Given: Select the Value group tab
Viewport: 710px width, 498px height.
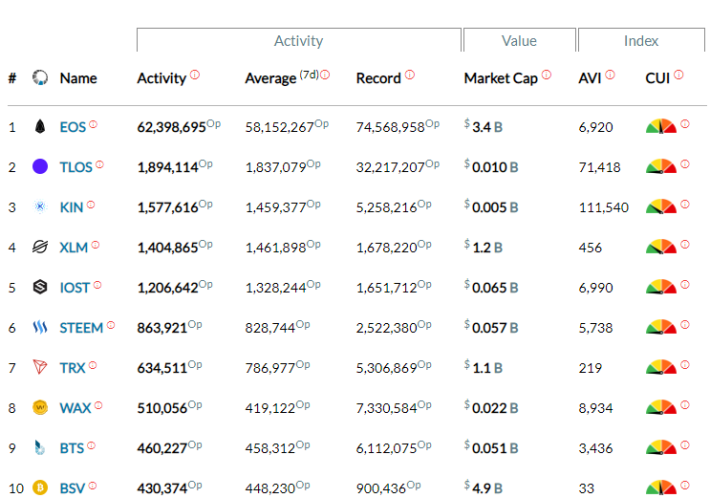Looking at the screenshot, I should tap(519, 40).
